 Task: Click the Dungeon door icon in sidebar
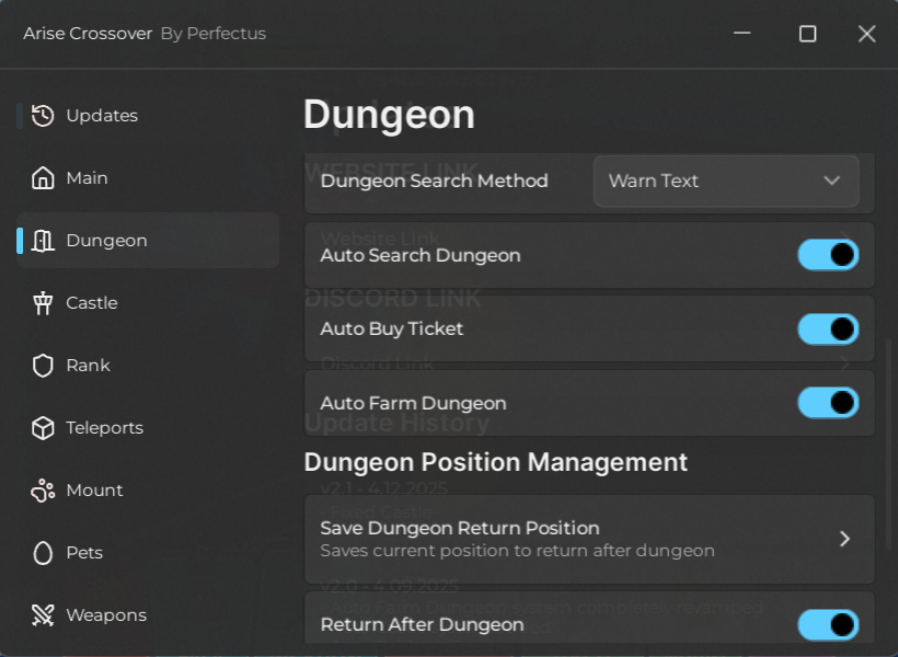42,241
